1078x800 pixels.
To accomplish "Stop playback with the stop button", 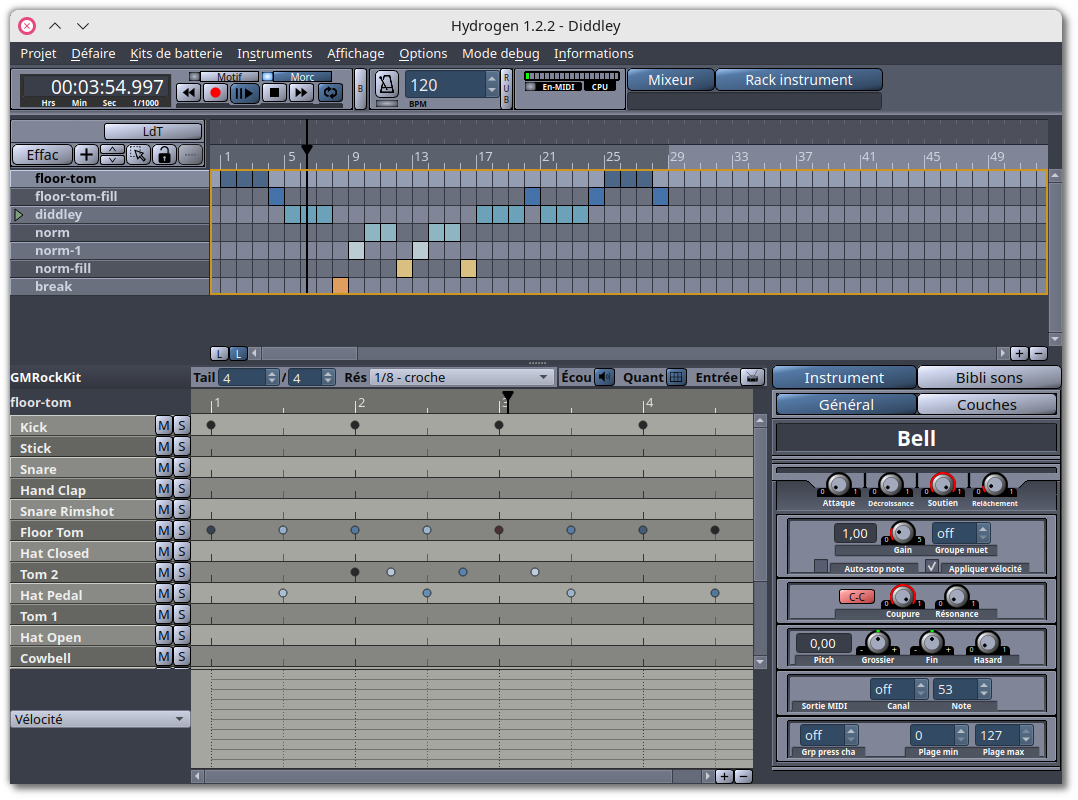I will point(274,93).
